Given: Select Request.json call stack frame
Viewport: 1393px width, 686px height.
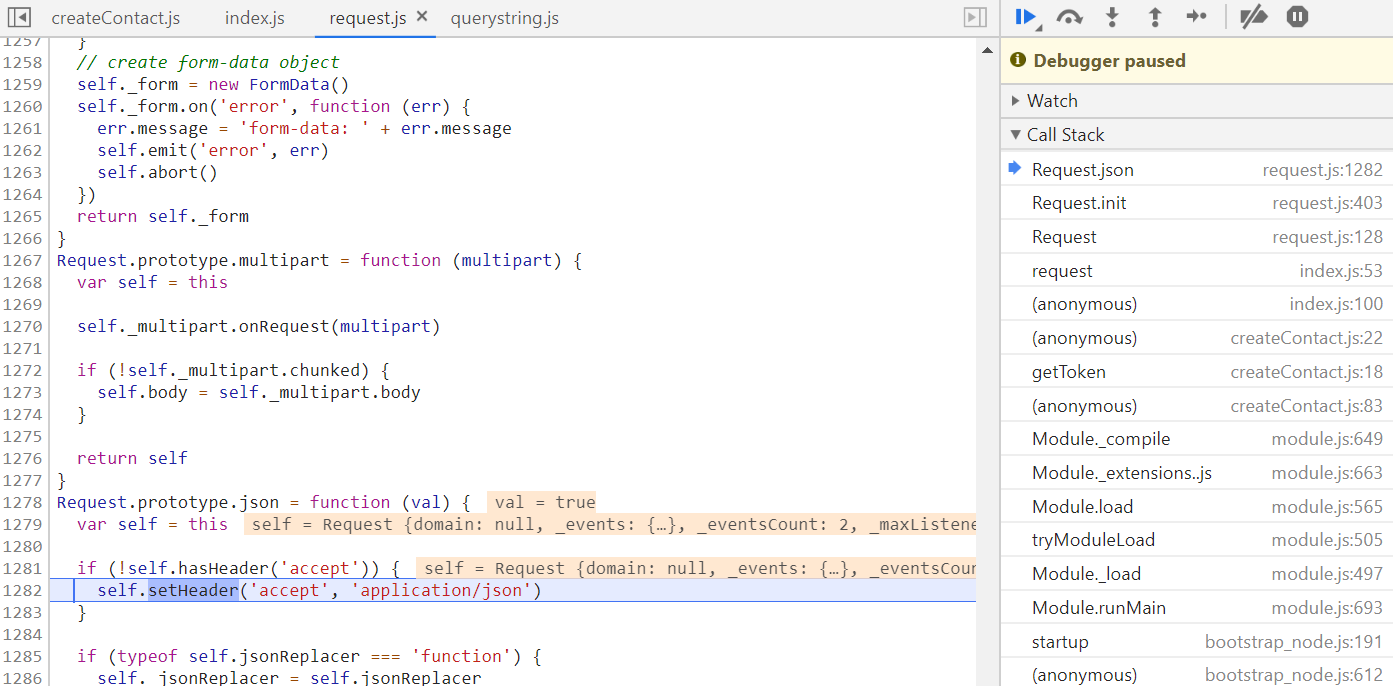Looking at the screenshot, I should pos(1197,170).
